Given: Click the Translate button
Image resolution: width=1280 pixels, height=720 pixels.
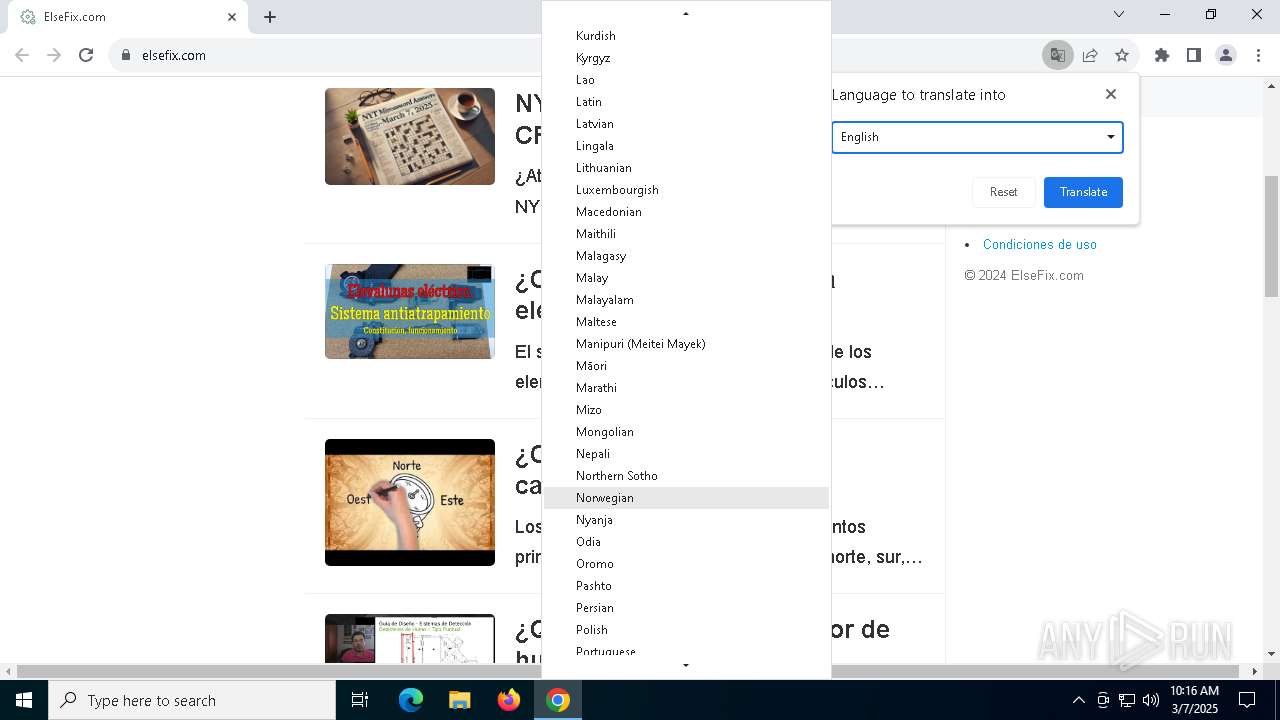Looking at the screenshot, I should point(1083,192).
